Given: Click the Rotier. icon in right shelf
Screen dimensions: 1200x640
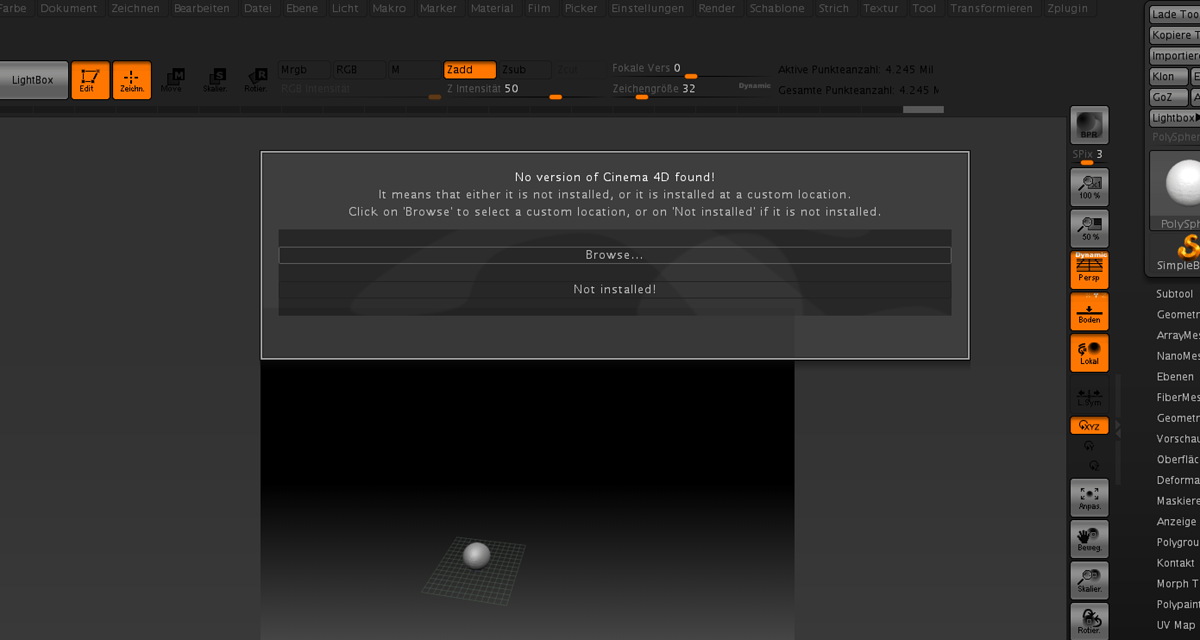Looking at the screenshot, I should [1089, 622].
